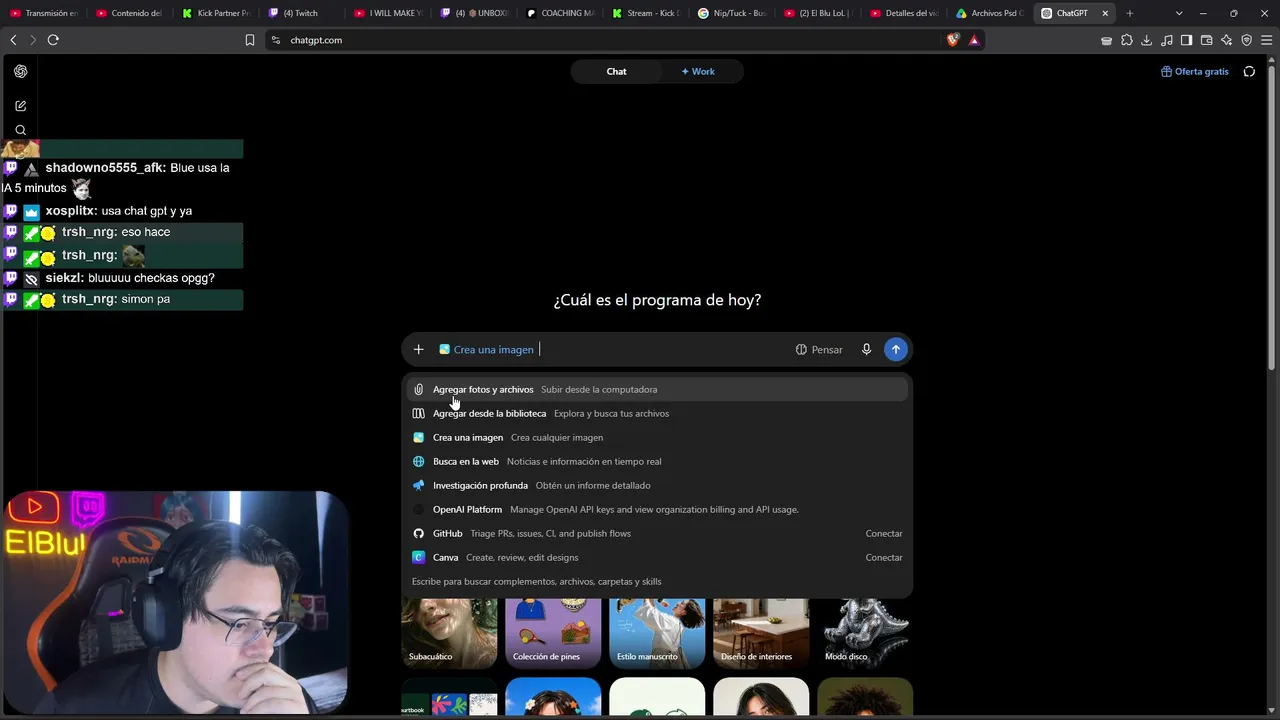Choose Agregar desde la biblioteca
1280x720 pixels.
click(x=657, y=414)
